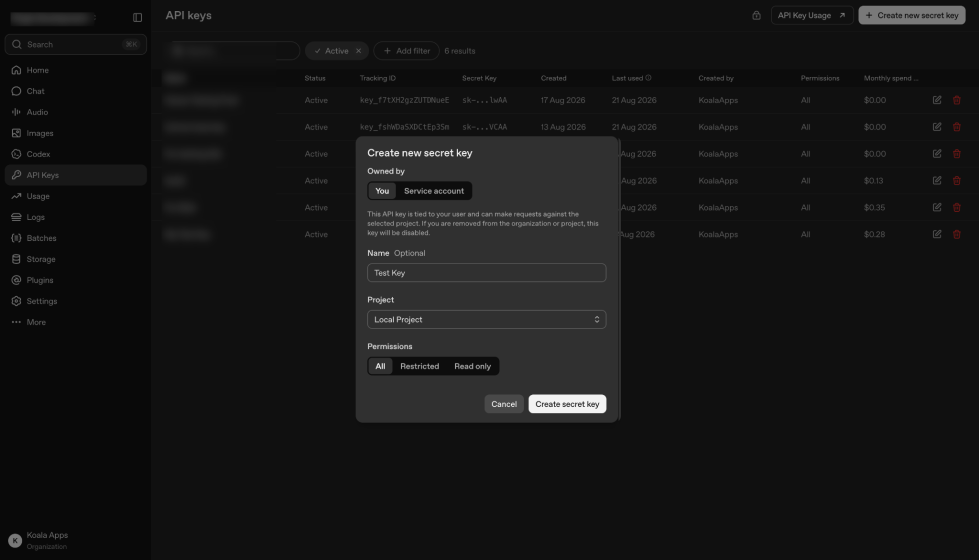Screen dimensions: 979x560
Task: Click the sidebar Search field
Action: click(76, 44)
